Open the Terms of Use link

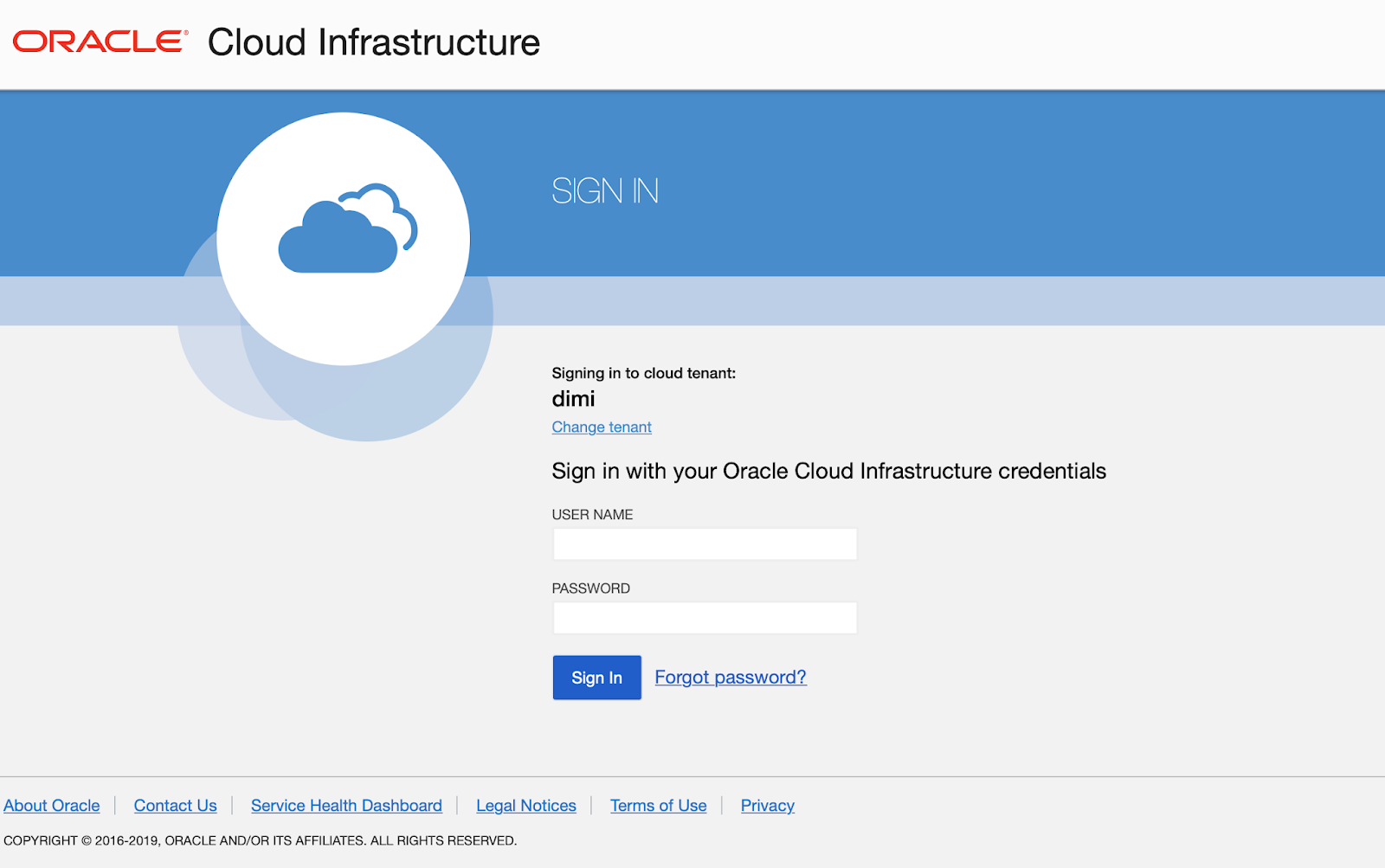658,805
